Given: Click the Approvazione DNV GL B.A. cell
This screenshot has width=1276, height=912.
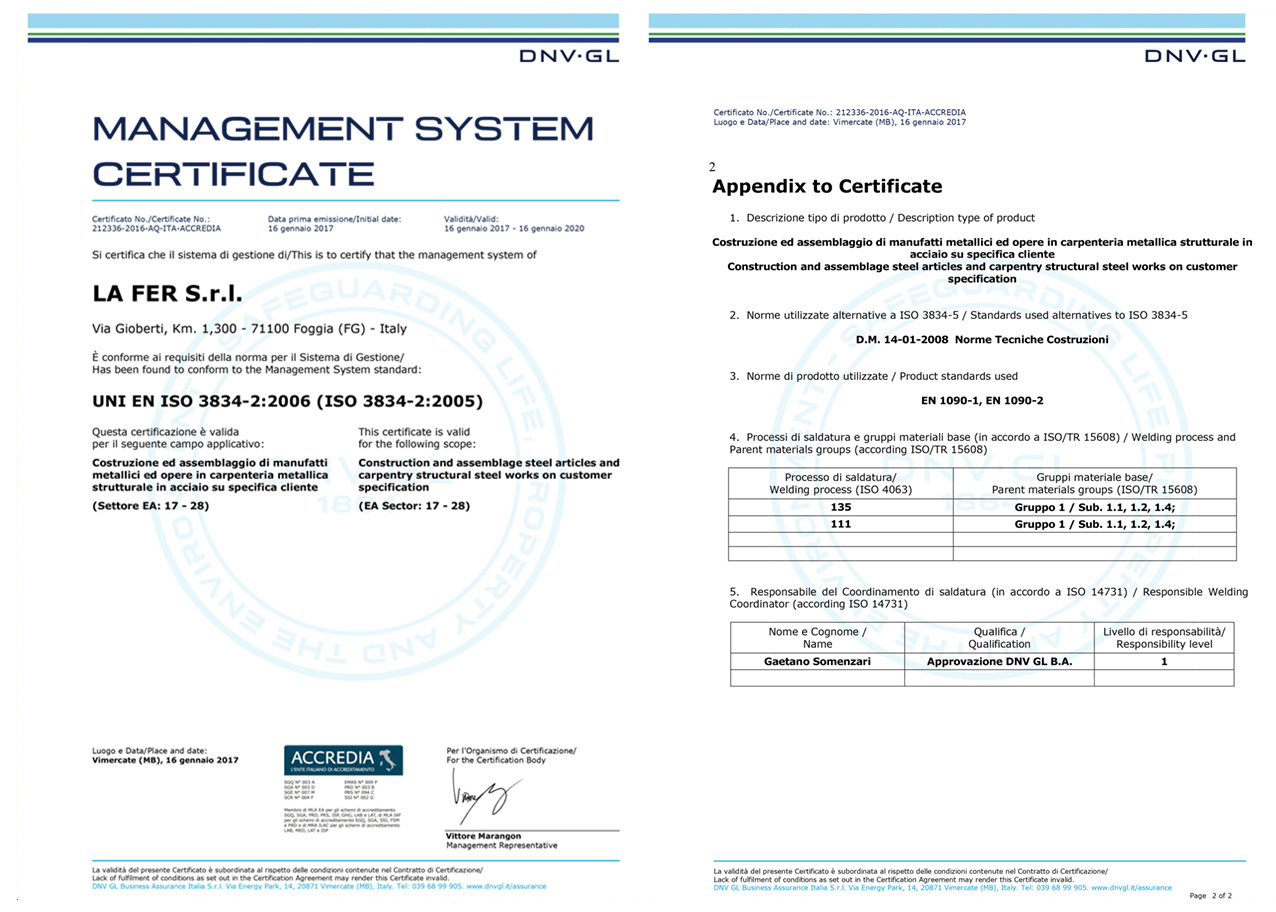Looking at the screenshot, I should coord(999,662).
